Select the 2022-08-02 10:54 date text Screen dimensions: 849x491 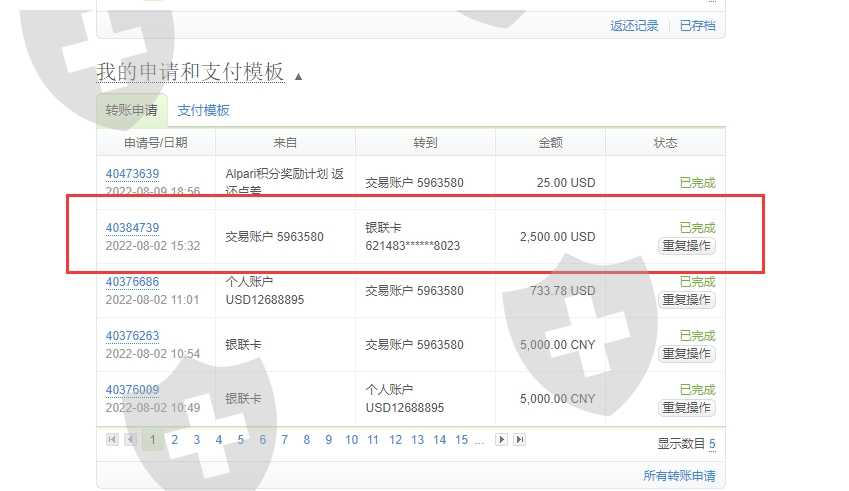click(x=153, y=354)
